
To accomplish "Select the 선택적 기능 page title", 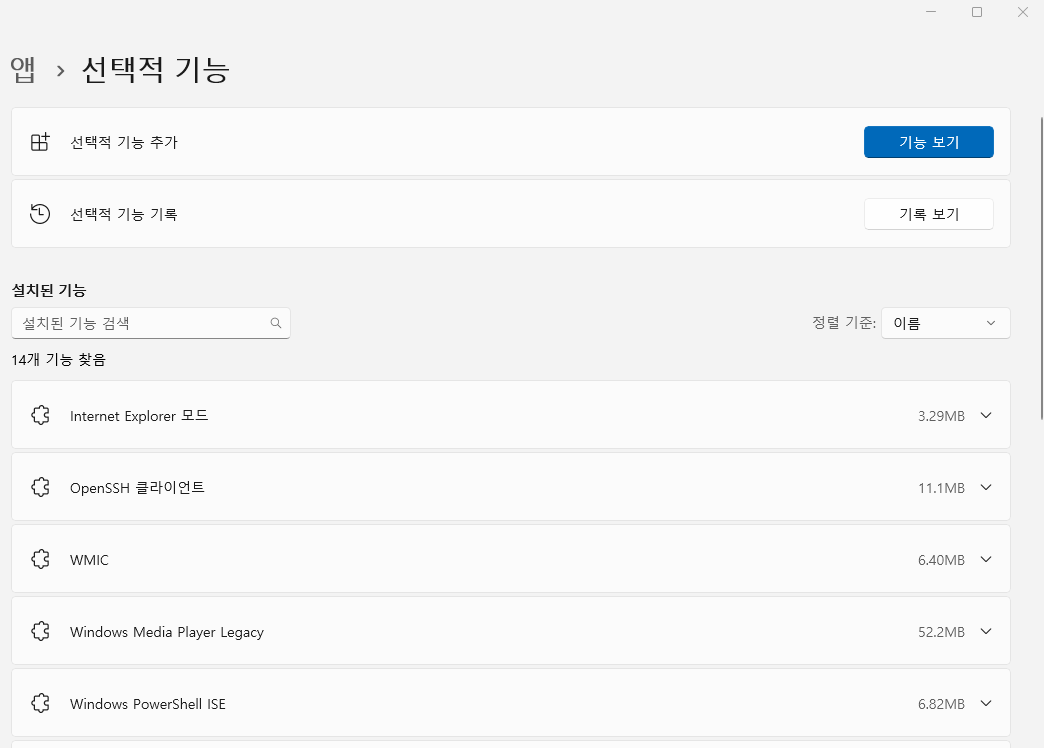I will (155, 69).
